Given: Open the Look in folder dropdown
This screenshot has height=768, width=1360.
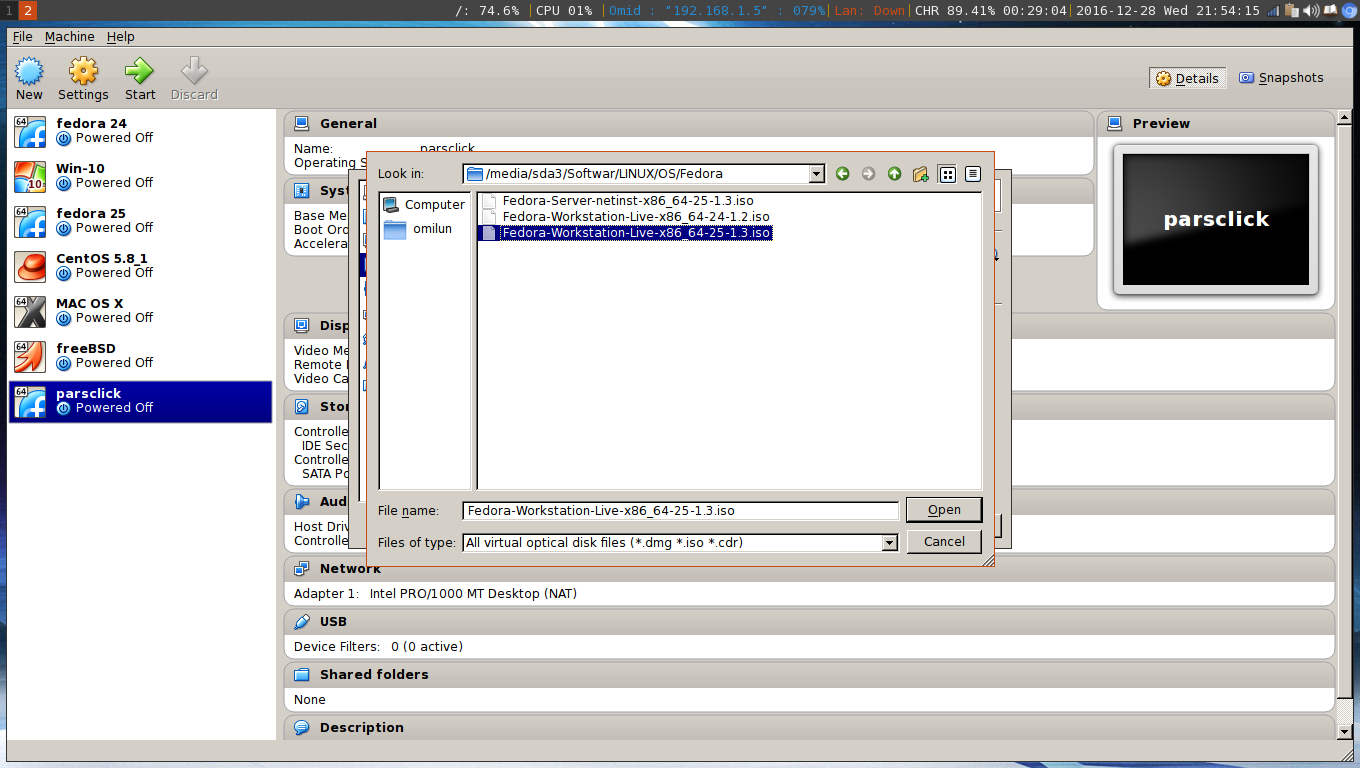Looking at the screenshot, I should (816, 173).
